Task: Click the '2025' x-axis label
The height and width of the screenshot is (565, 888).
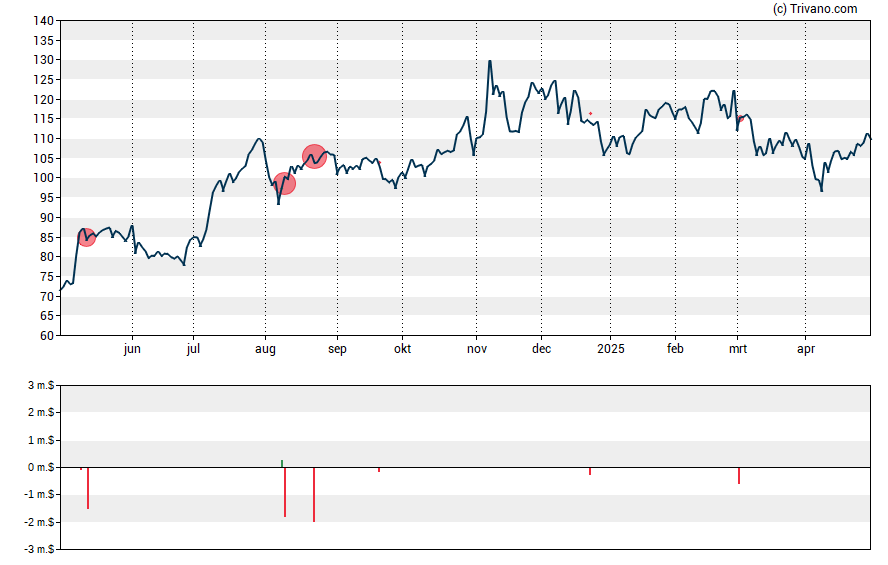Action: click(610, 349)
